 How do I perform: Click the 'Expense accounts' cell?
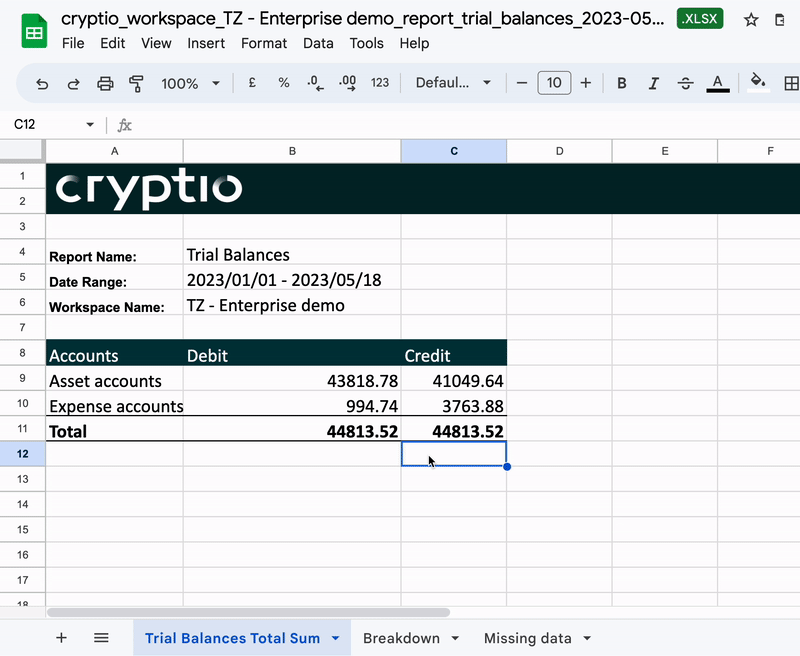click(x=114, y=403)
